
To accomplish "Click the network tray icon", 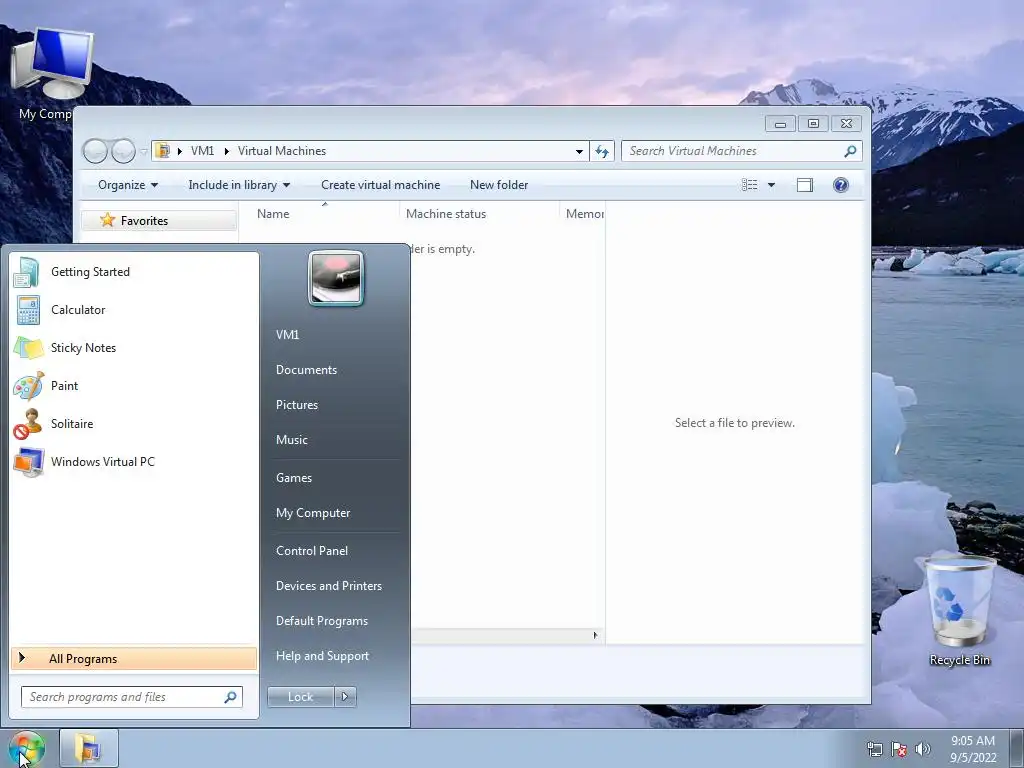I will point(874,749).
